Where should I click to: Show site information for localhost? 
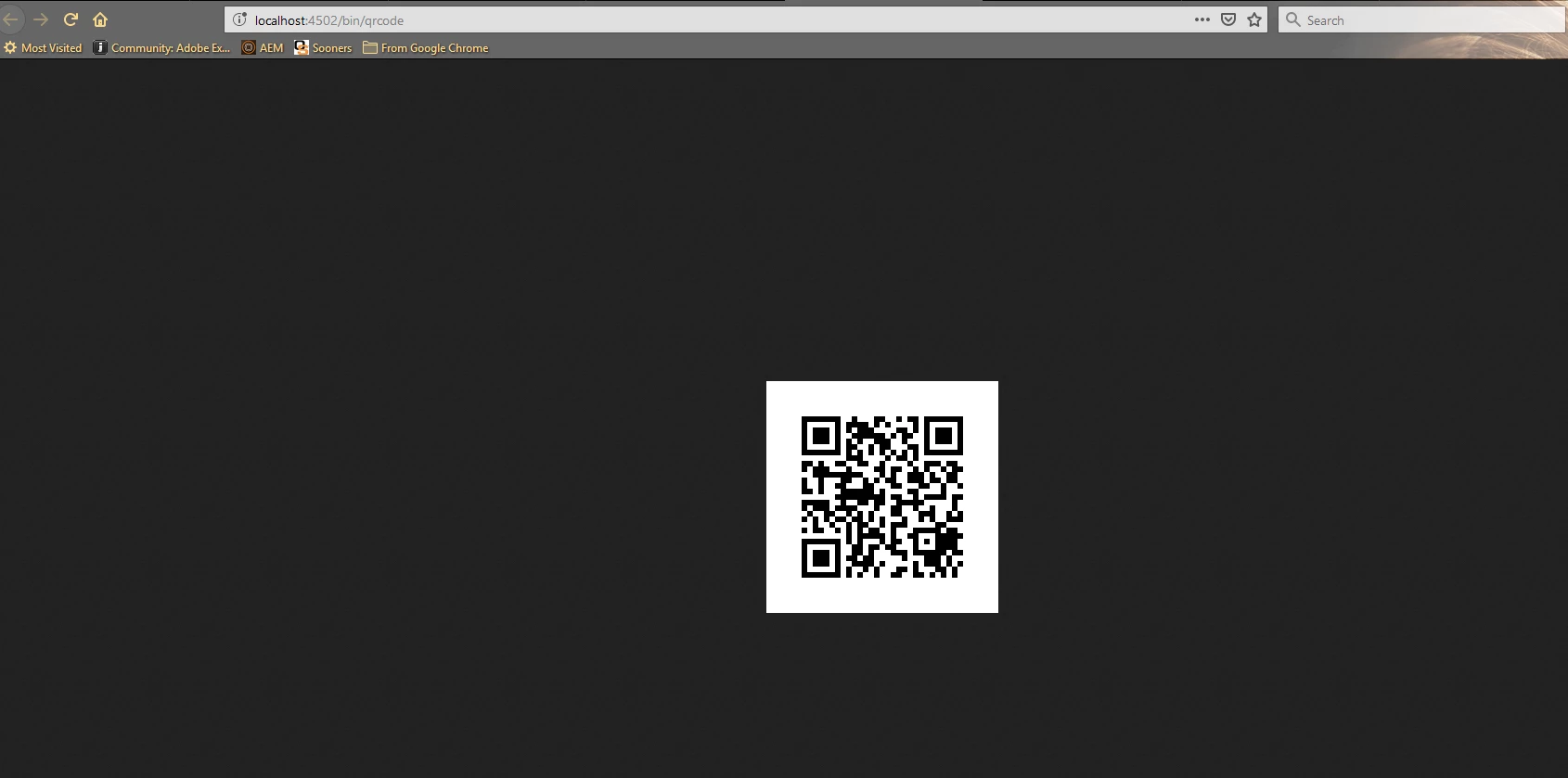[239, 19]
